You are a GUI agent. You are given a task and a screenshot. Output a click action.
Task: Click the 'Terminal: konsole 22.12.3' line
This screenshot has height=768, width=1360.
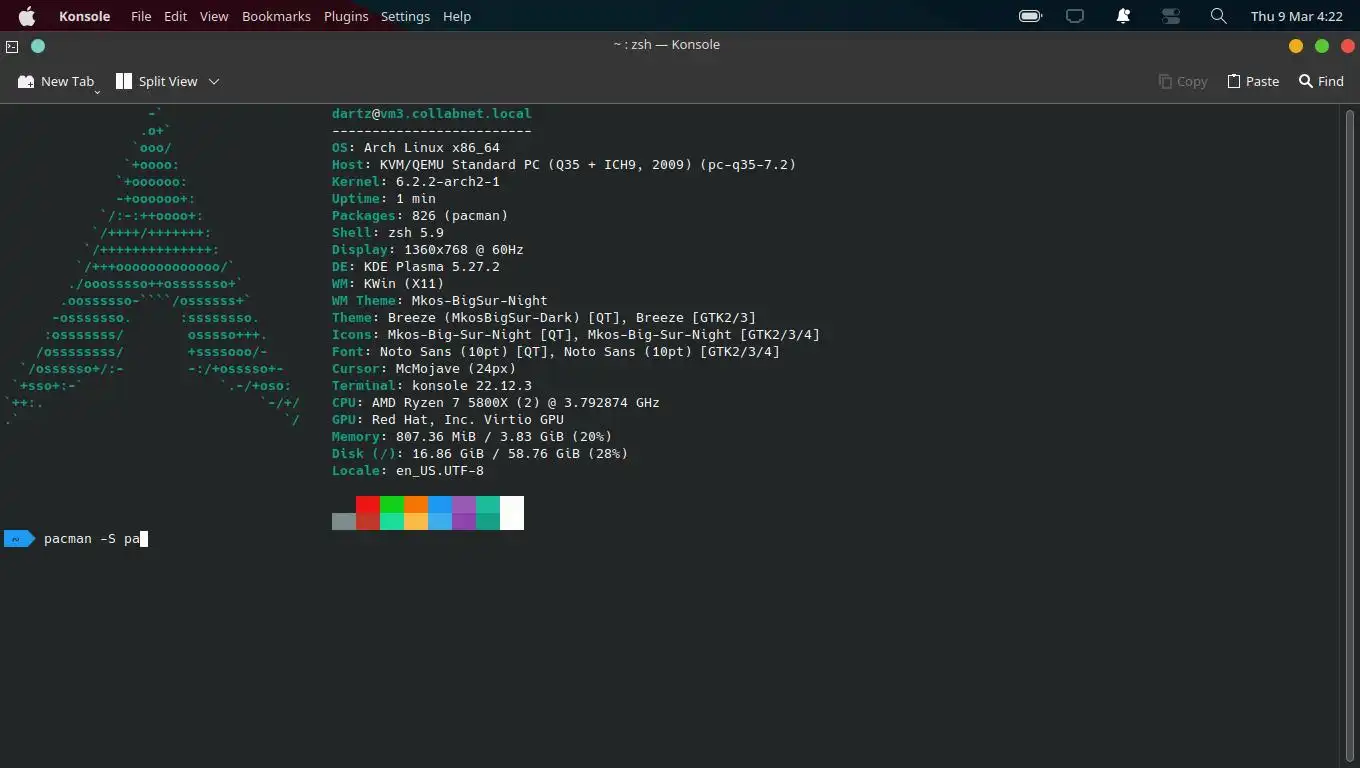pyautogui.click(x=432, y=385)
